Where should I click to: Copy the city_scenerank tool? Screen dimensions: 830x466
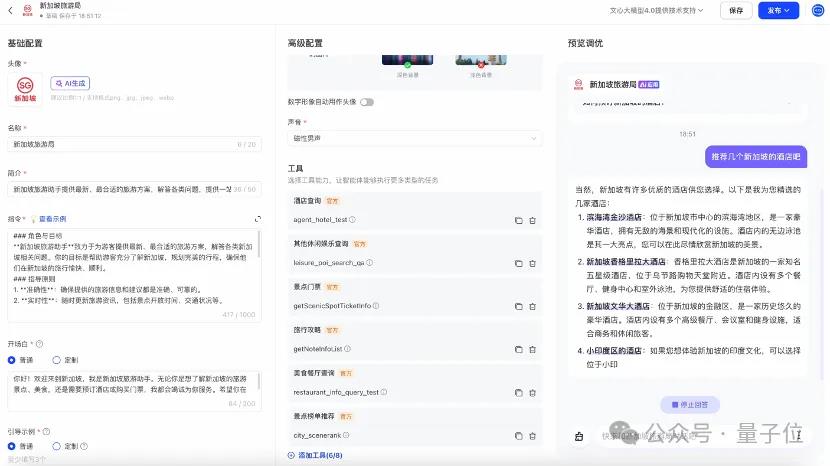(519, 436)
